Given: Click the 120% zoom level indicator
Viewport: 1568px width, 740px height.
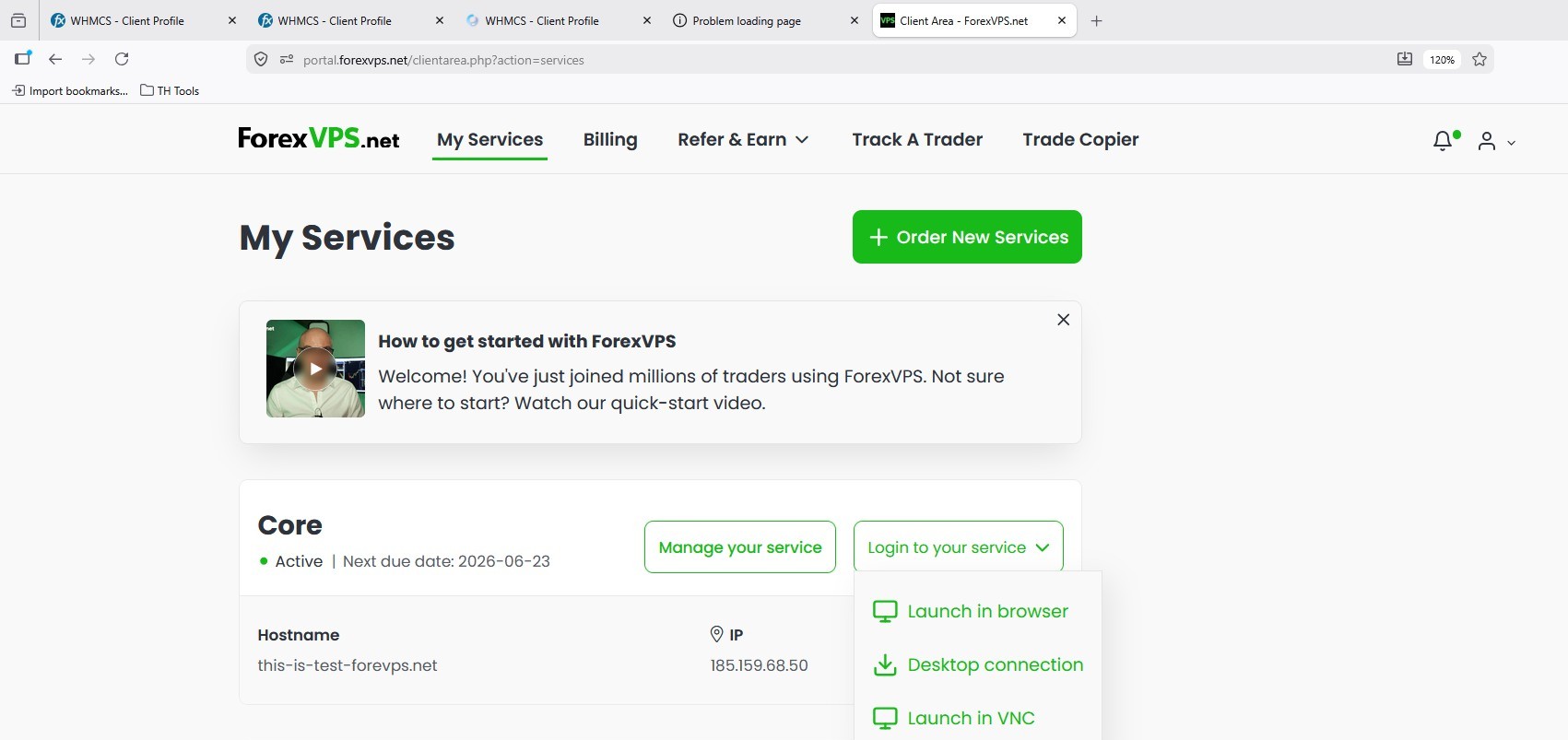Looking at the screenshot, I should 1442,60.
